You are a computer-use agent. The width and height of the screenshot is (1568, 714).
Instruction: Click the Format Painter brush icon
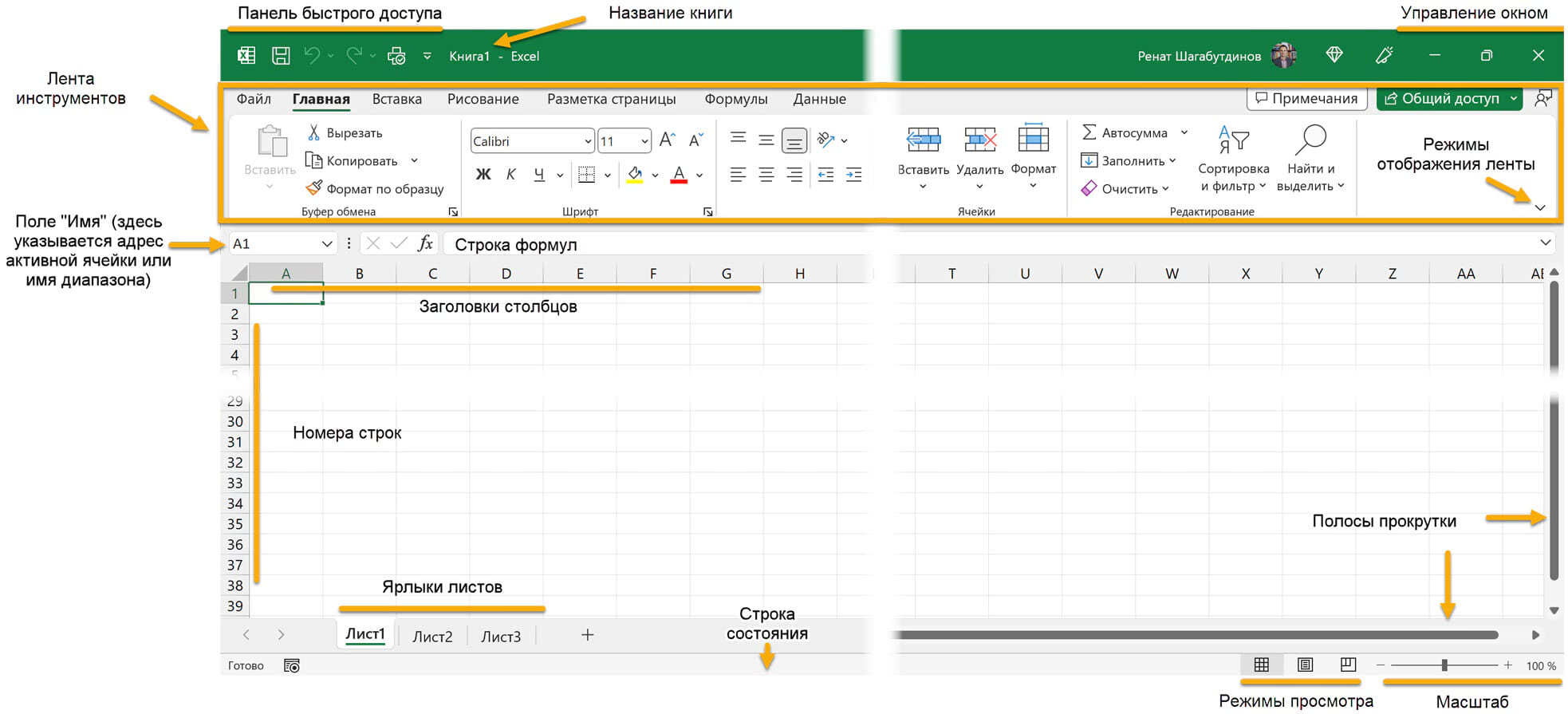[x=314, y=188]
